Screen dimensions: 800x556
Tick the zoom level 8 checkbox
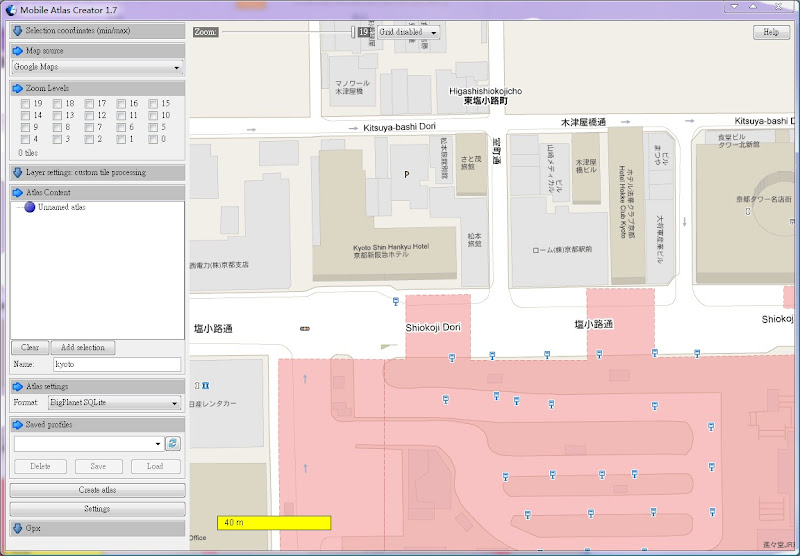57,128
